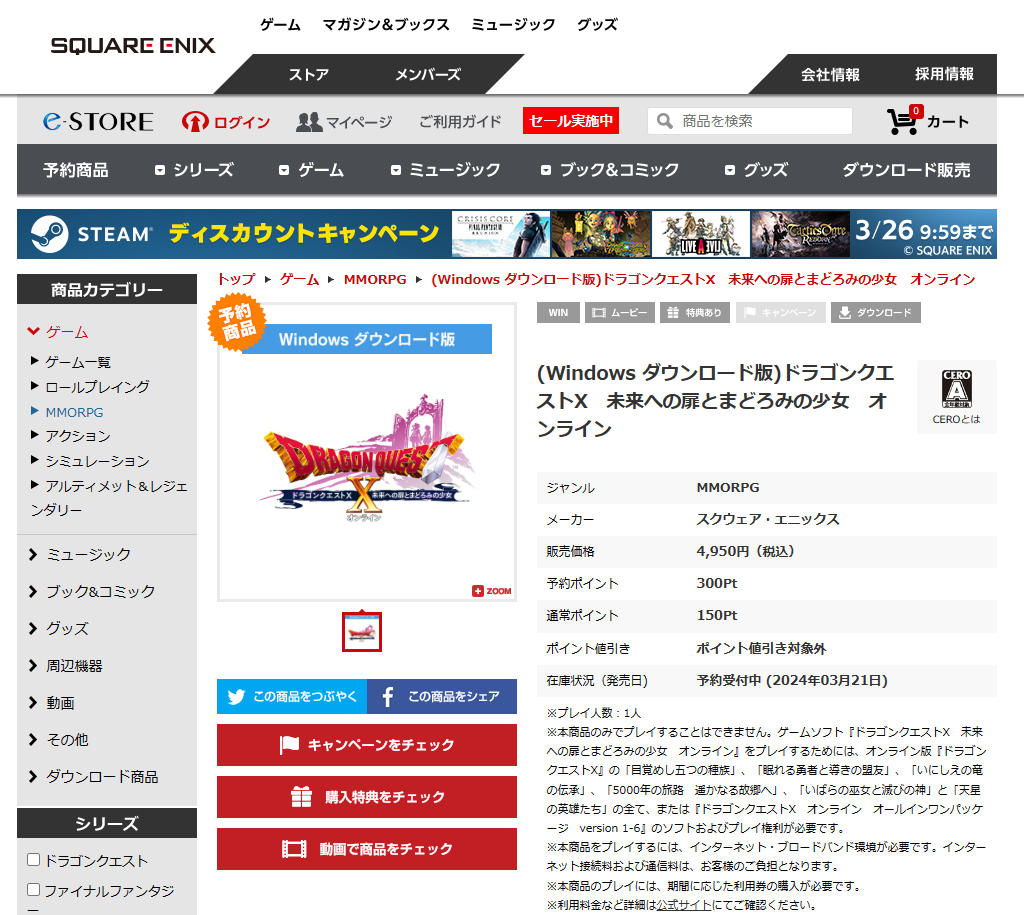
Task: Open マガジン&ブックス top menu
Action: pyautogui.click(x=386, y=25)
